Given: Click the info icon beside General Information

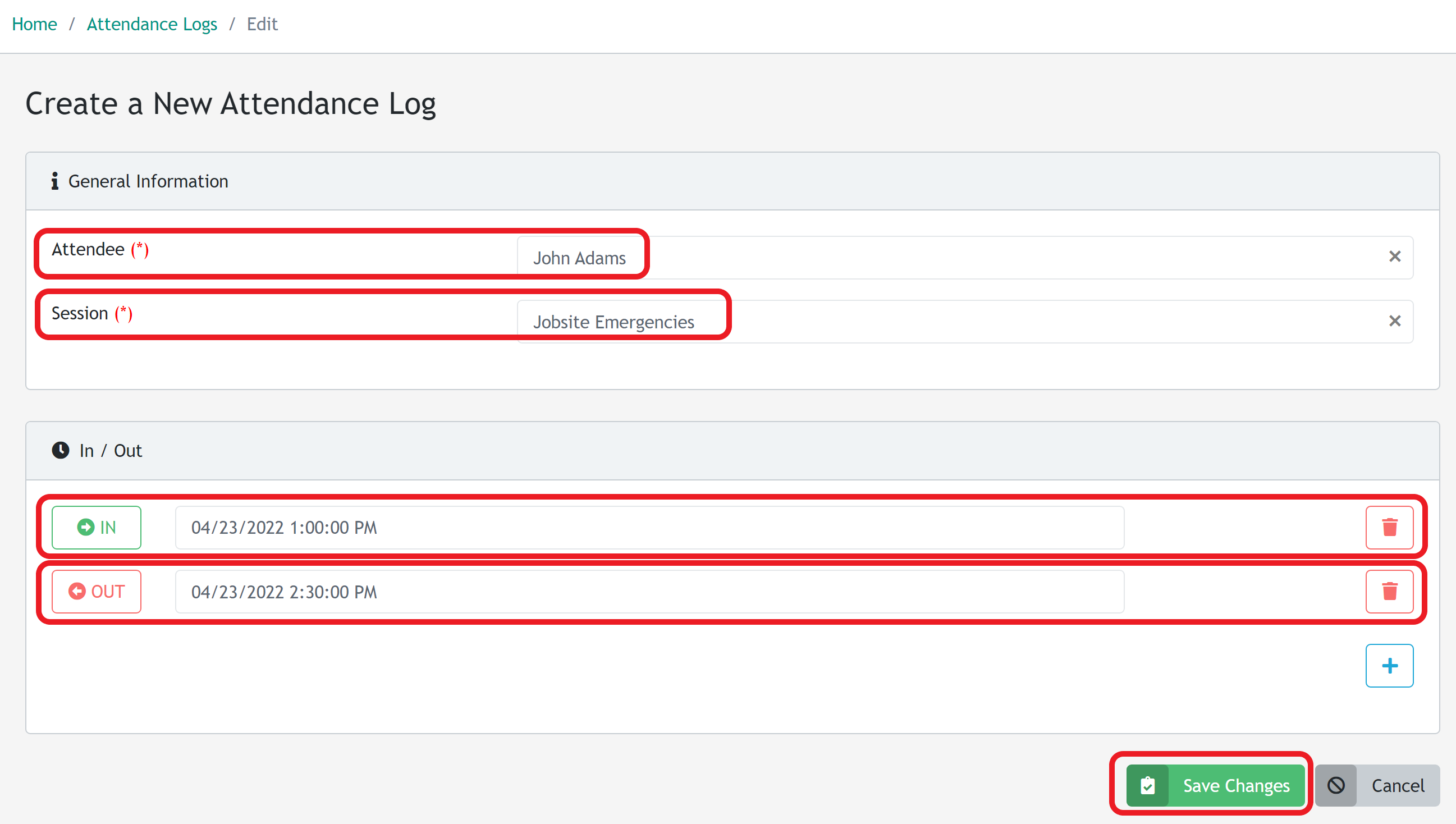Looking at the screenshot, I should pyautogui.click(x=55, y=181).
